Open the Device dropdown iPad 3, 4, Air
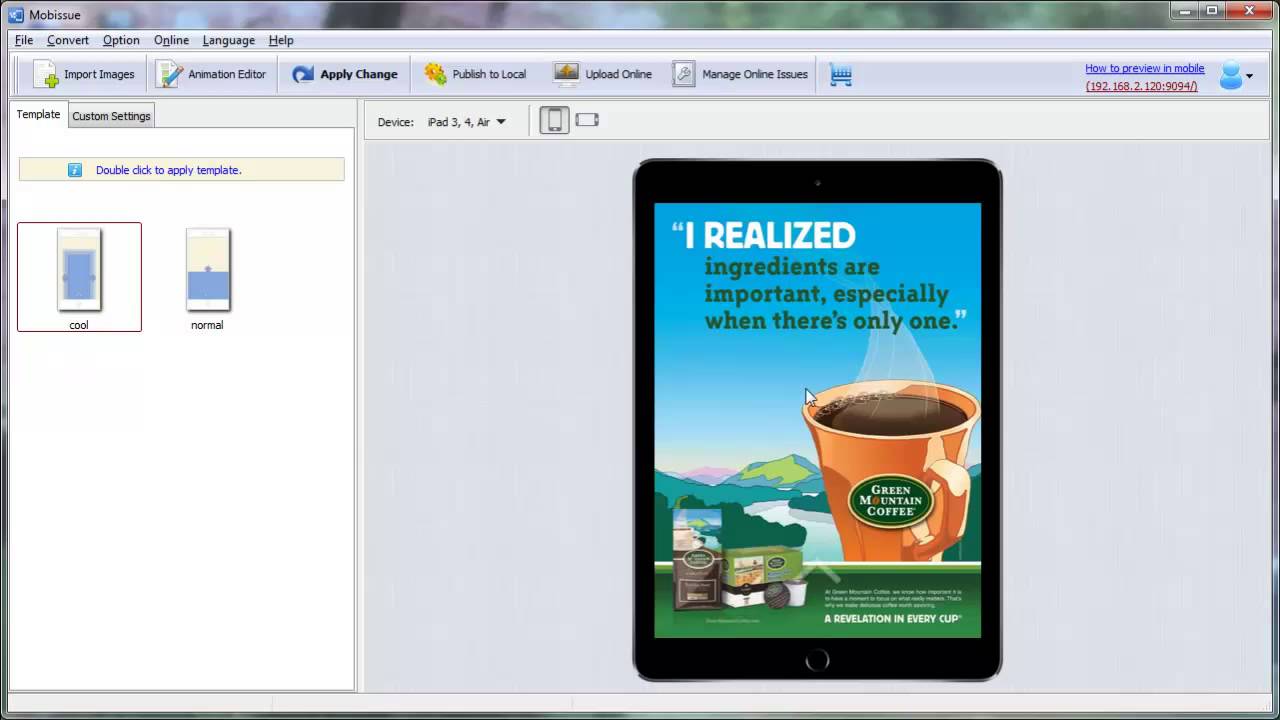The width and height of the screenshot is (1280, 720). 466,122
